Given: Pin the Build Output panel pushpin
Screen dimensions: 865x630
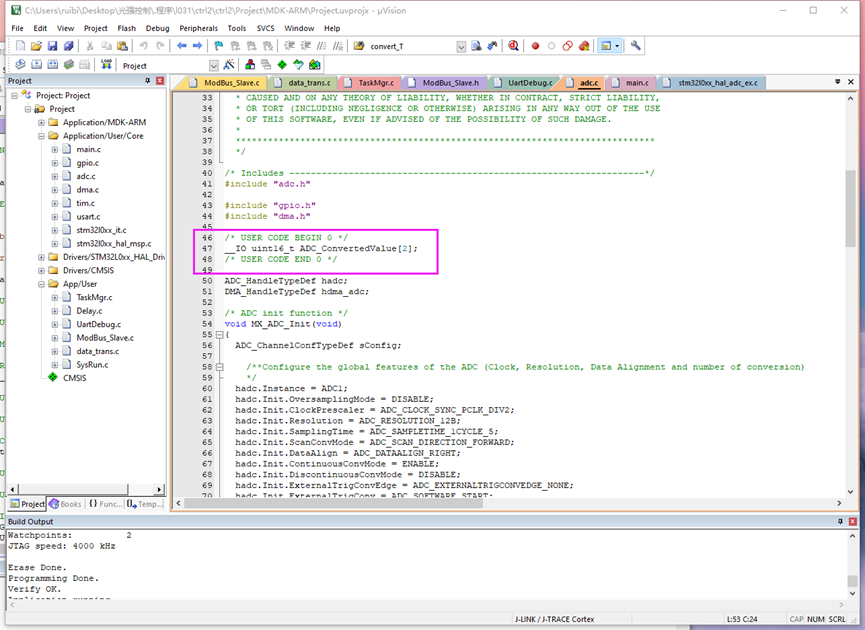Looking at the screenshot, I should click(x=840, y=521).
